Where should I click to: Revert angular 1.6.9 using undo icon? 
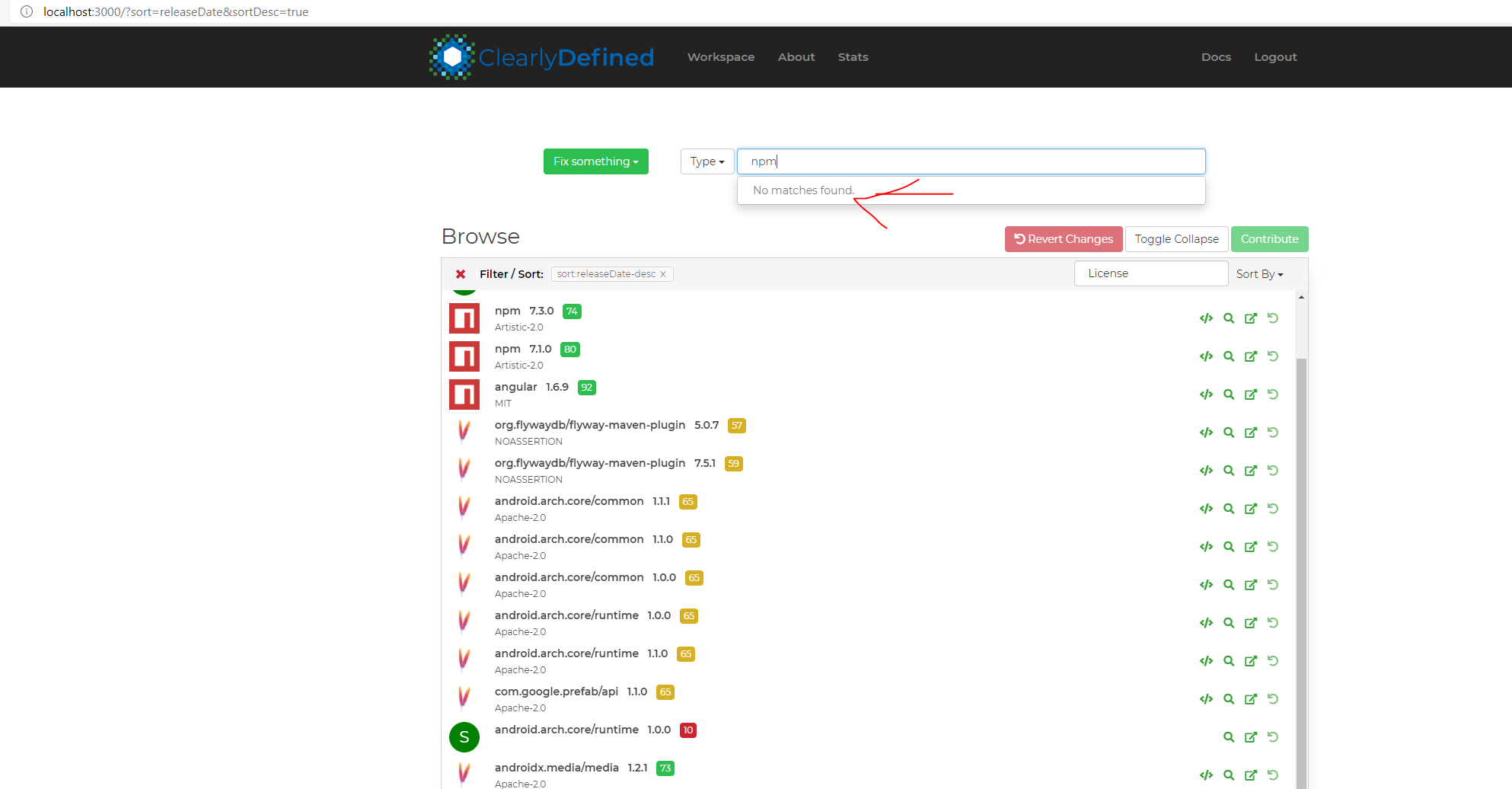[1273, 394]
